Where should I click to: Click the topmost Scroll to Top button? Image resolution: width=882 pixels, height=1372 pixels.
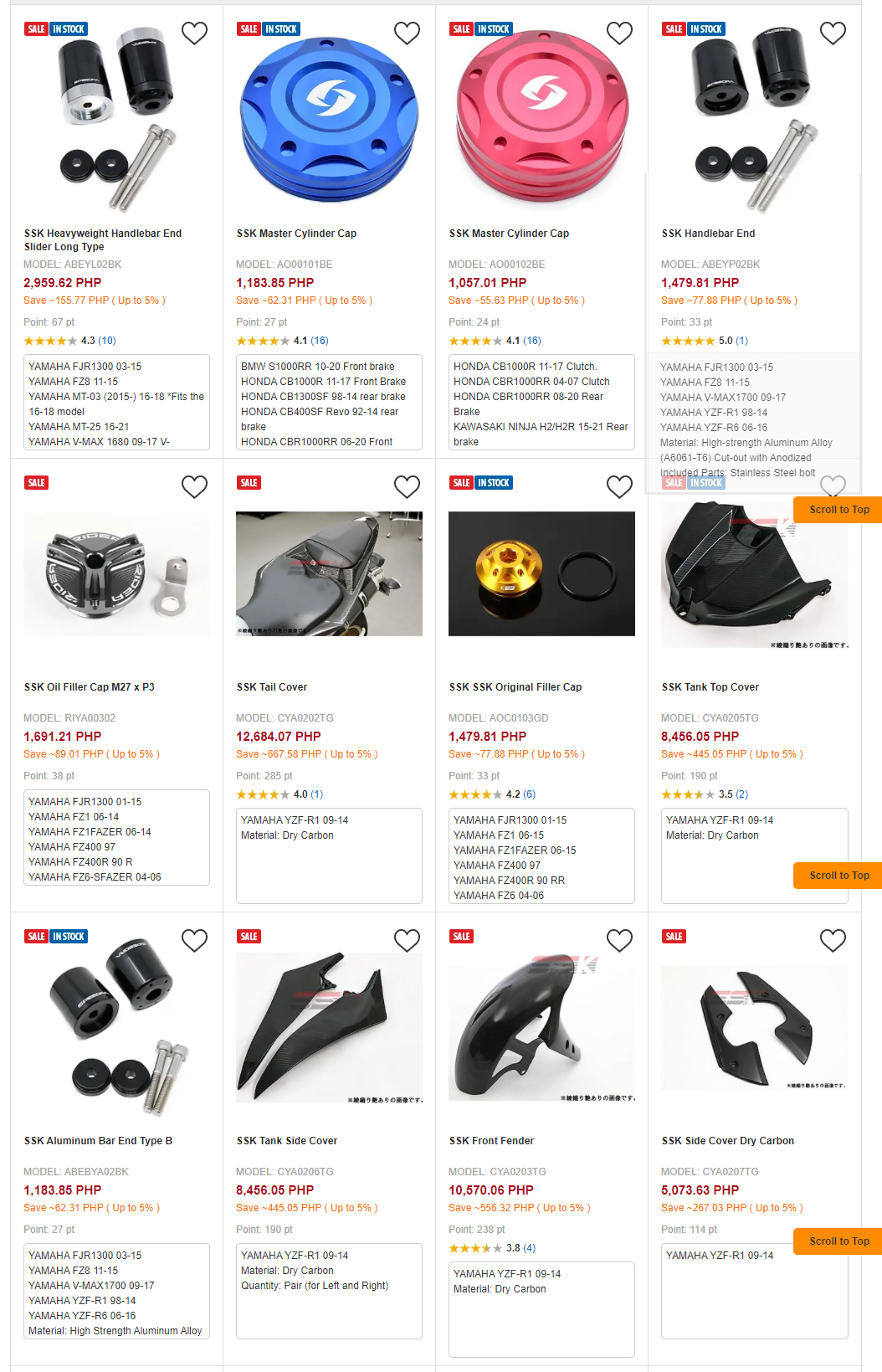pos(838,510)
